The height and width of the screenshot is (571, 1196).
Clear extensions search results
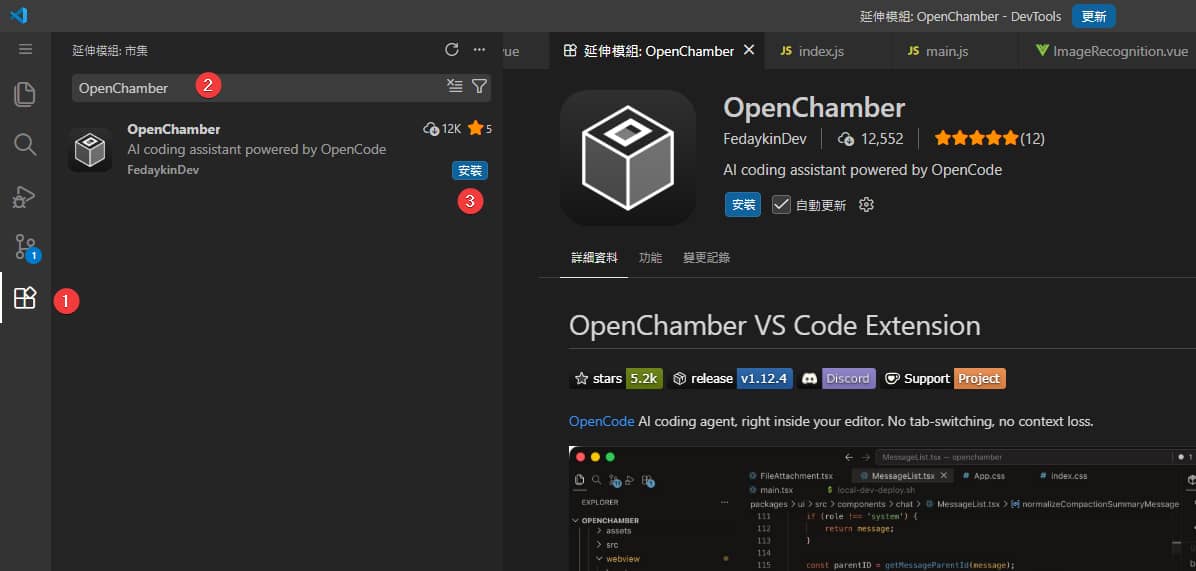(x=455, y=86)
